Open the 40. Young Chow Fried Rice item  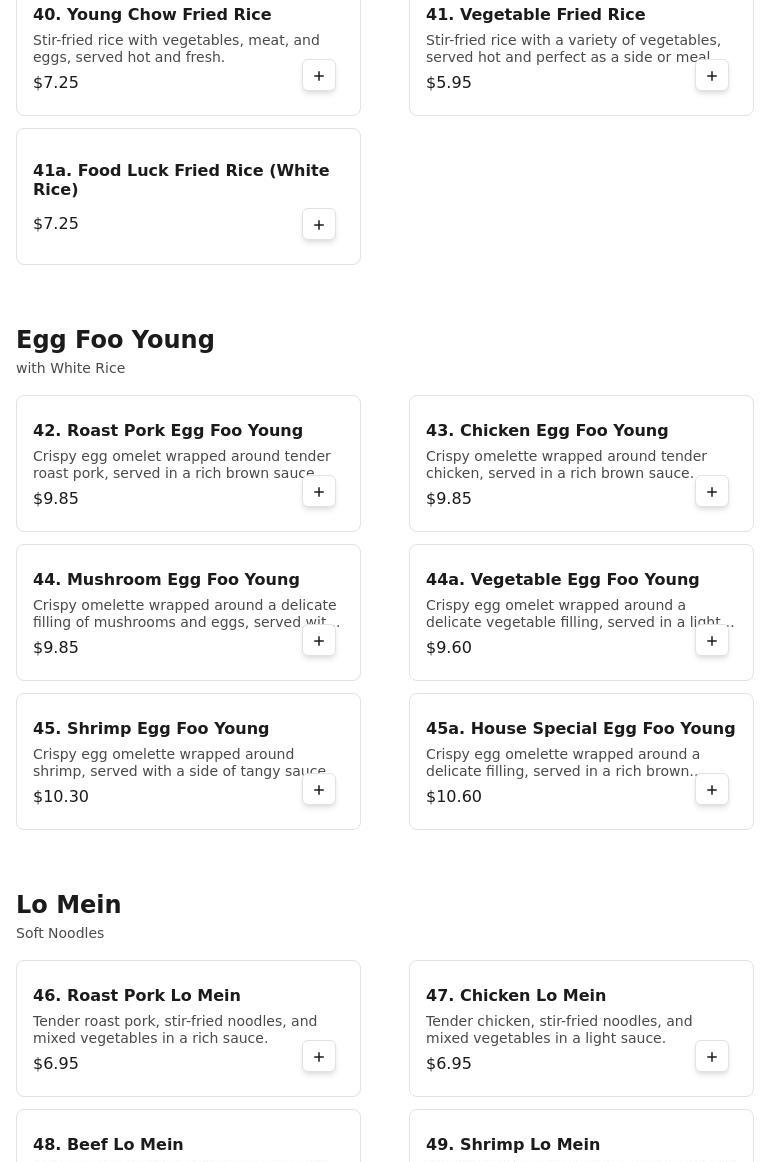point(152,15)
